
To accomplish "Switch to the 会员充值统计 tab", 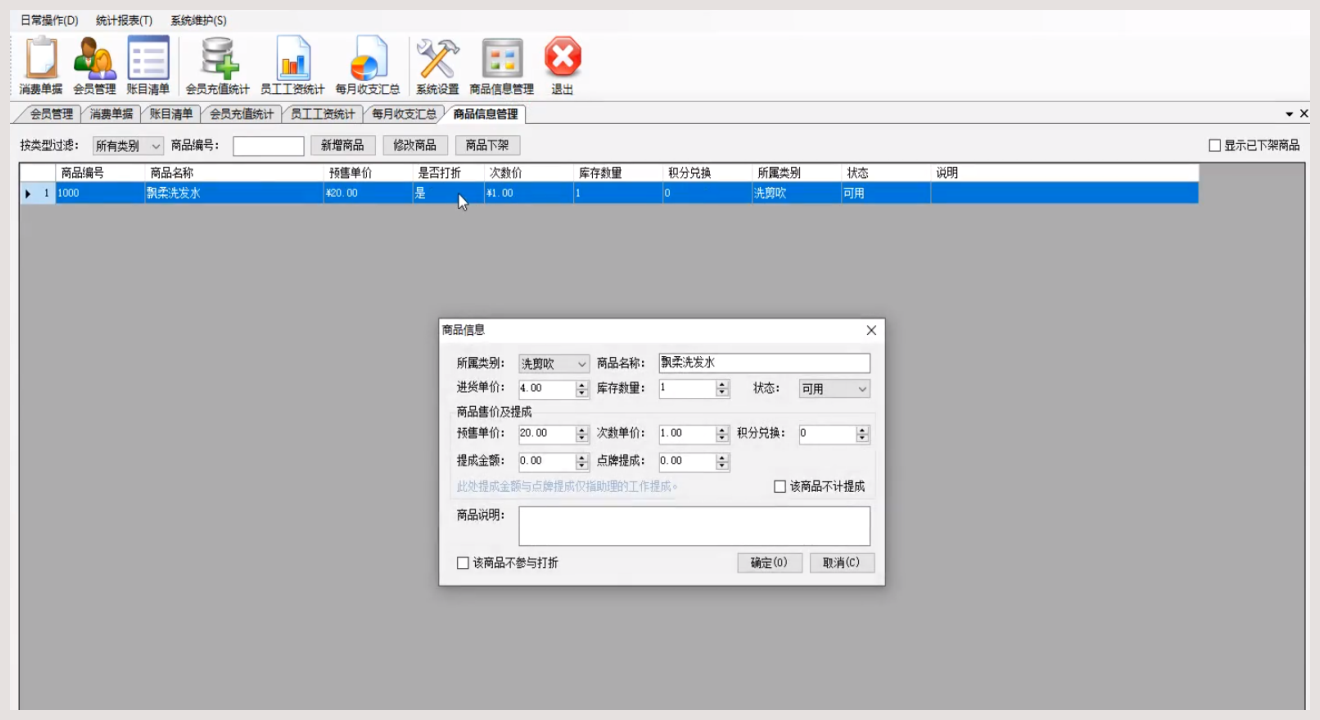I will [x=242, y=114].
